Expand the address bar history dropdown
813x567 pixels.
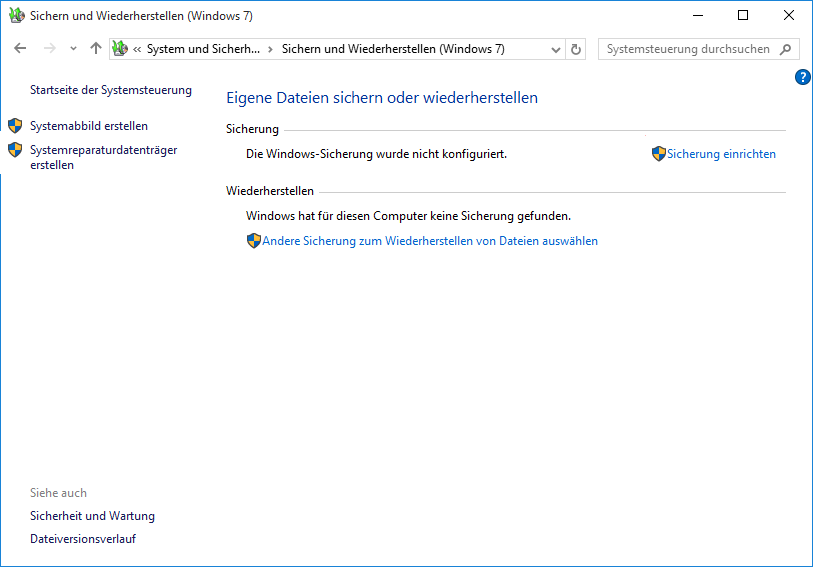click(555, 50)
